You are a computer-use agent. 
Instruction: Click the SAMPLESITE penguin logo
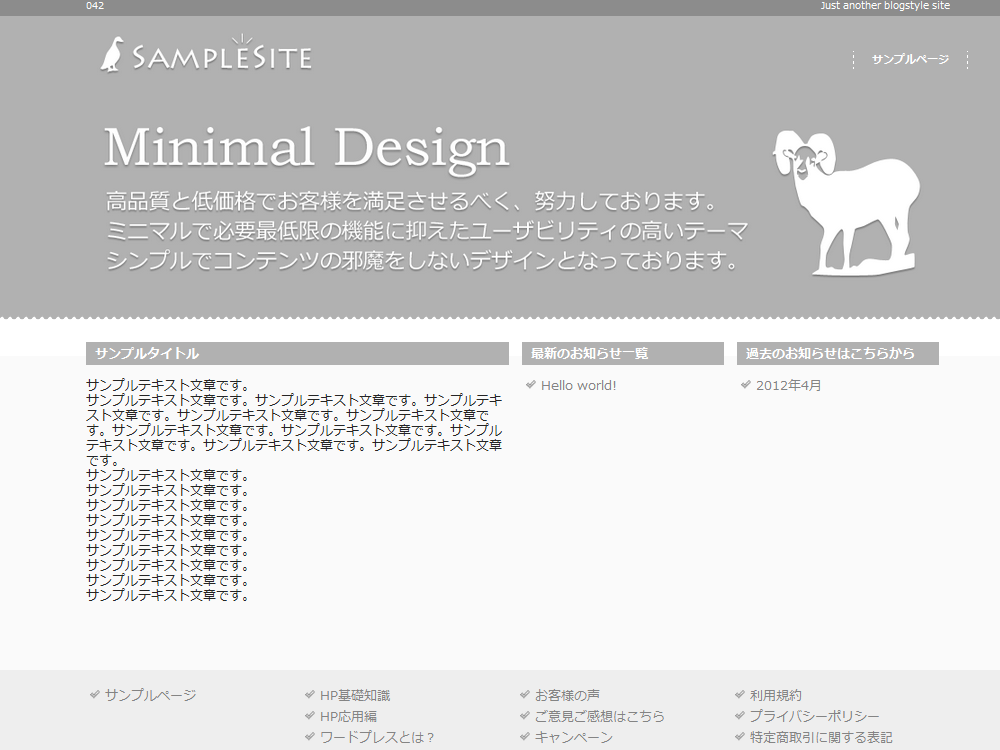pyautogui.click(x=206, y=54)
